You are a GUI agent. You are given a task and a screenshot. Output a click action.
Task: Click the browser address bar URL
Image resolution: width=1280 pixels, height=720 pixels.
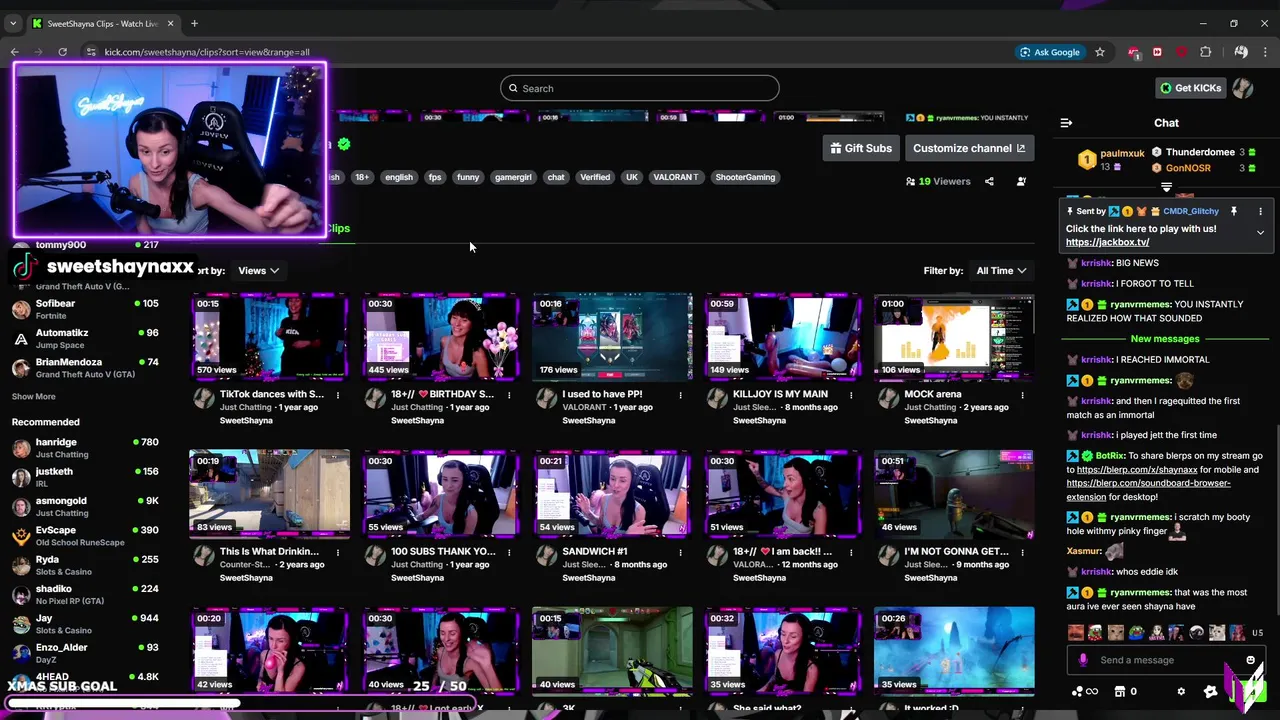(x=207, y=52)
